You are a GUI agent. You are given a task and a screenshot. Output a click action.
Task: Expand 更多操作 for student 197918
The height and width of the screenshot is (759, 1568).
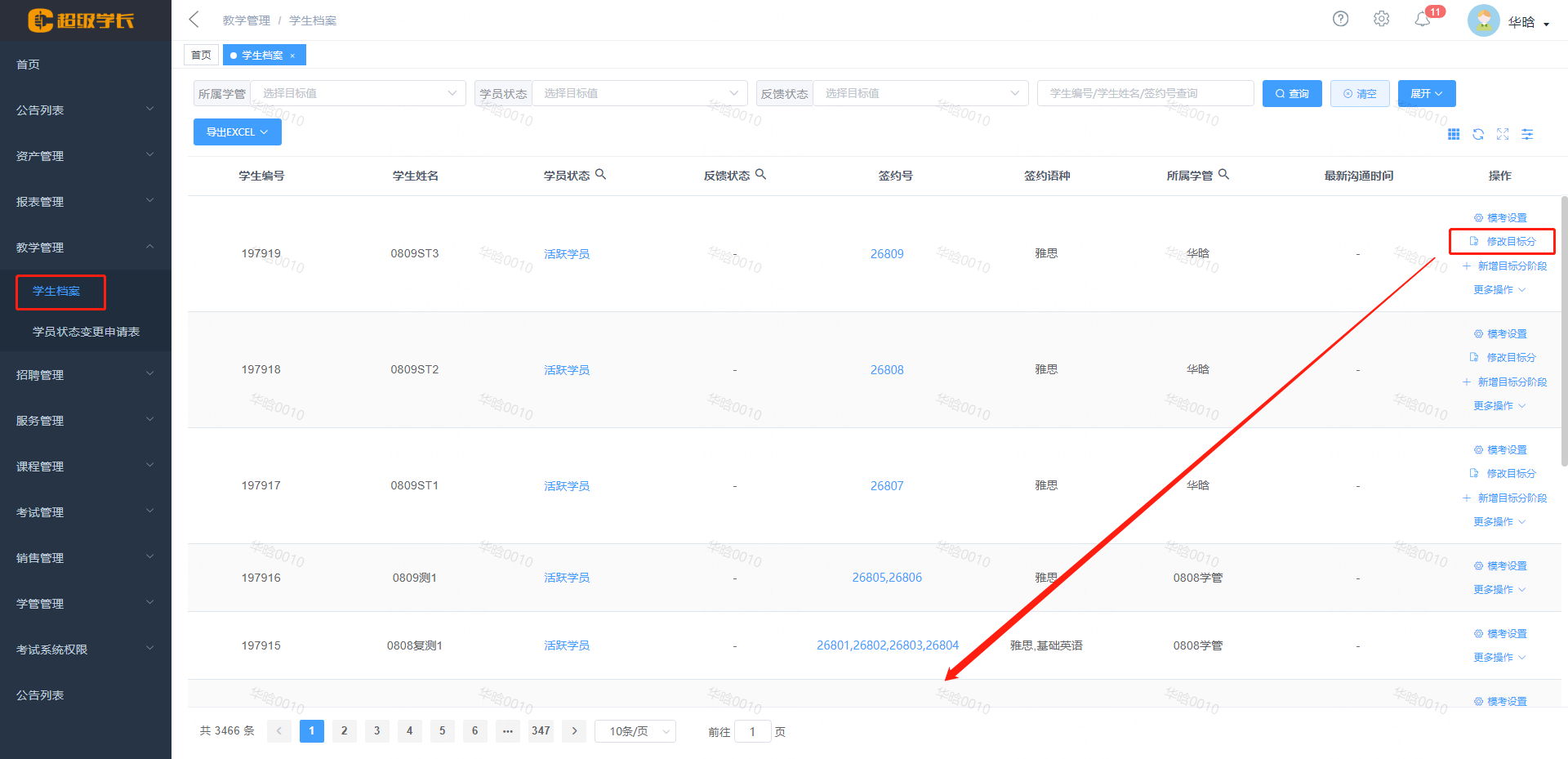[x=1499, y=405]
